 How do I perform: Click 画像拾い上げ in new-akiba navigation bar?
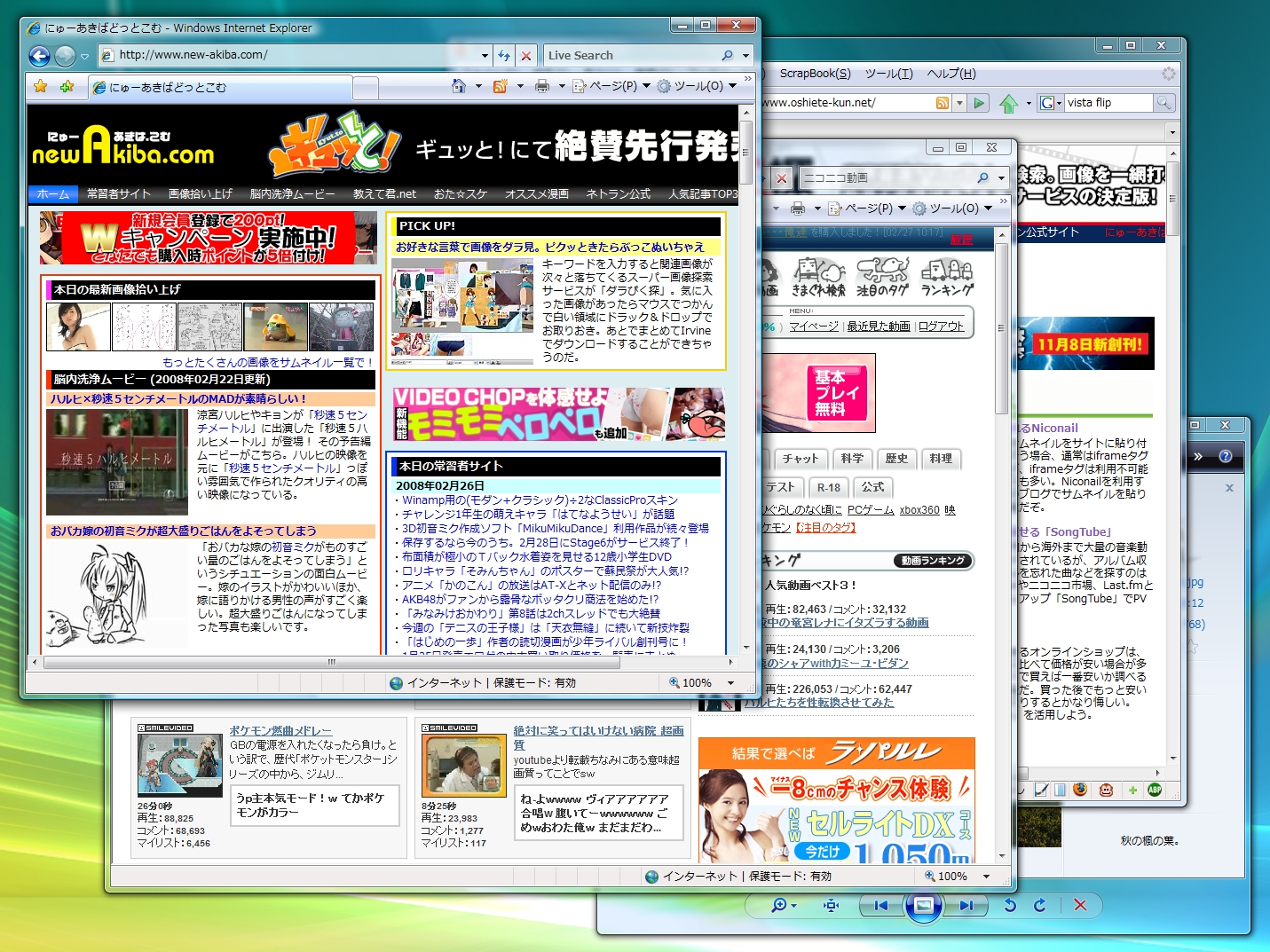tap(201, 193)
